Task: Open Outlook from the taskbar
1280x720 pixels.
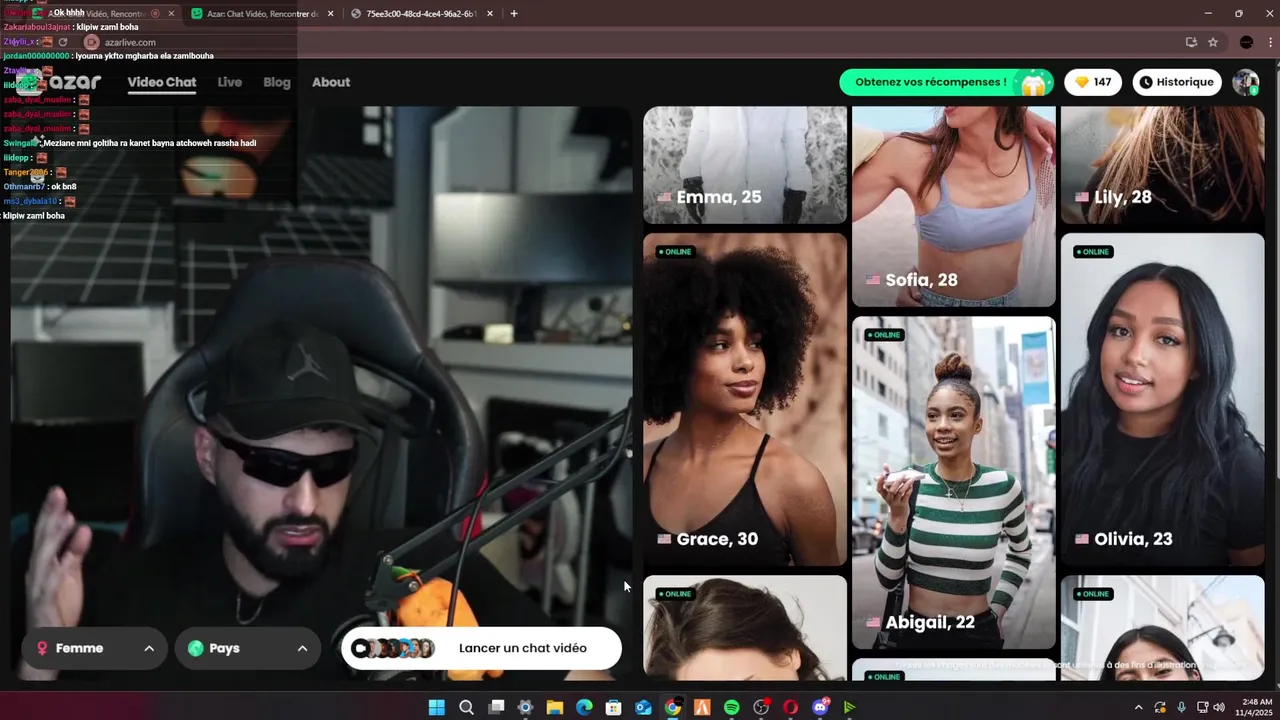Action: point(643,707)
